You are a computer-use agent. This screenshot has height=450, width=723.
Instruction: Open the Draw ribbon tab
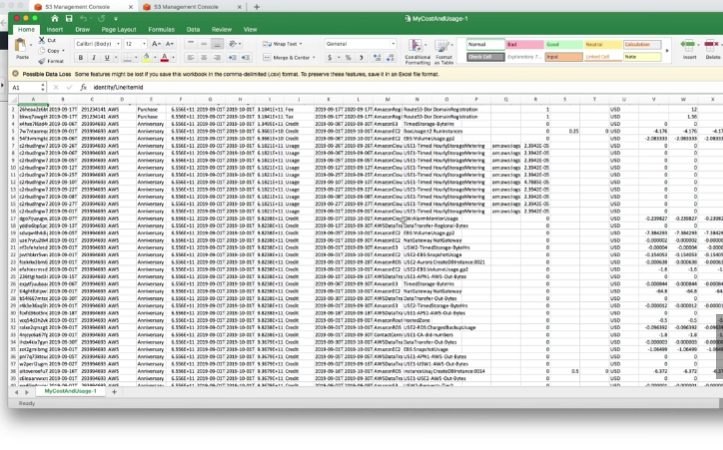[83, 30]
